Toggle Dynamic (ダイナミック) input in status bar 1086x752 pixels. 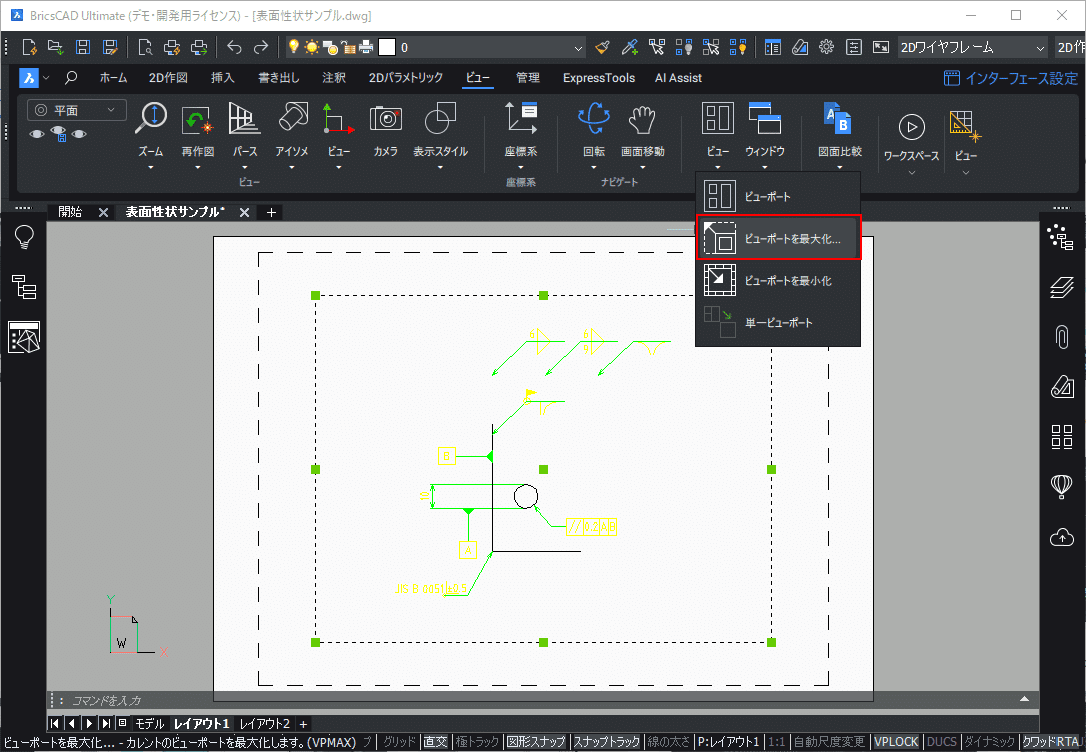(990, 742)
